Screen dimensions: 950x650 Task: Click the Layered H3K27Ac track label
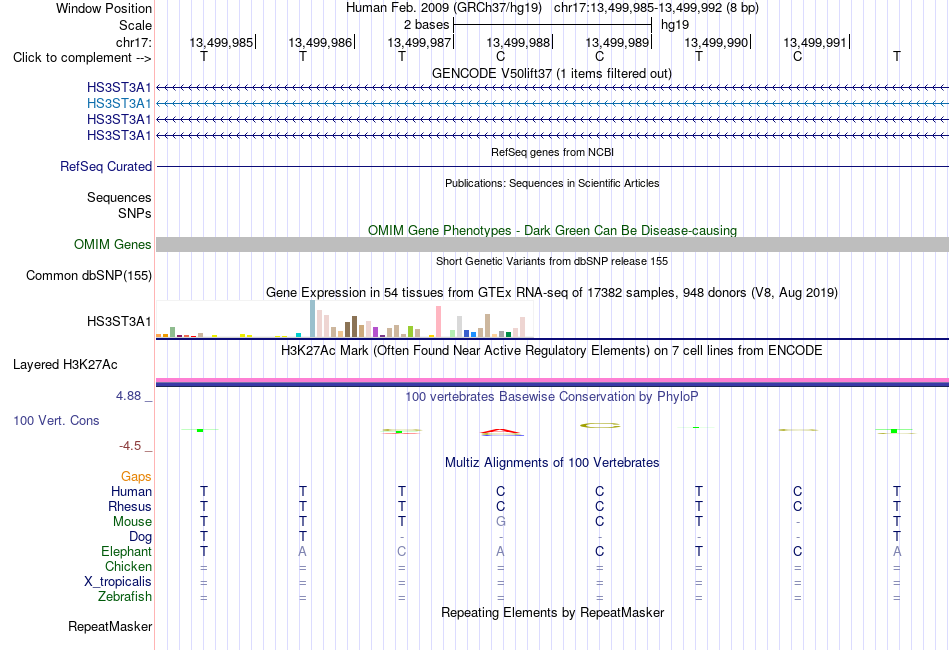click(x=65, y=365)
